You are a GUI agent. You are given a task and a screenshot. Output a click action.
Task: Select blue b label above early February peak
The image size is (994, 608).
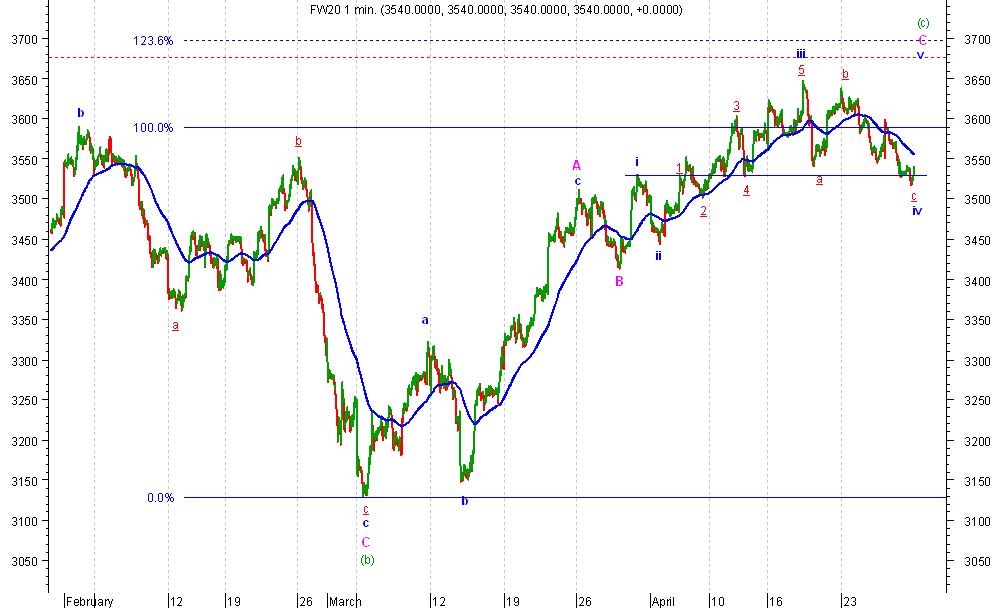point(81,113)
